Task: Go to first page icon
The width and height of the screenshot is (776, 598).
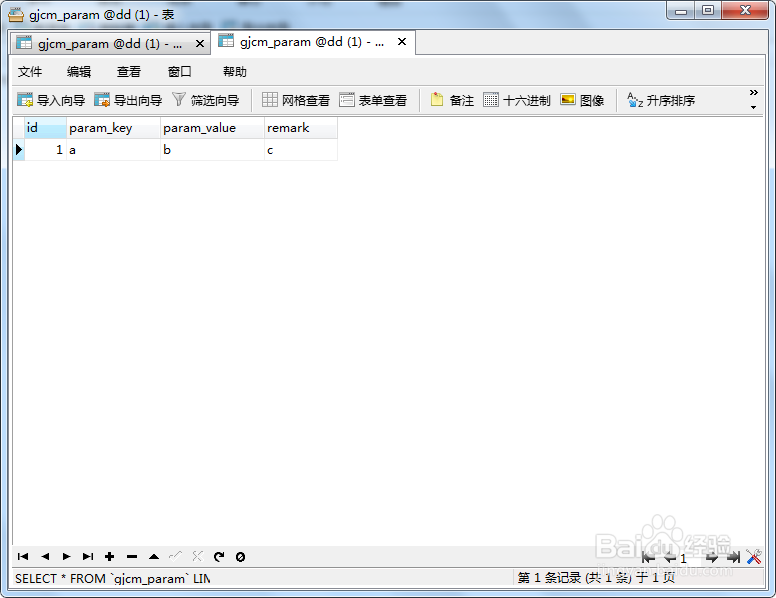Action: (x=648, y=558)
